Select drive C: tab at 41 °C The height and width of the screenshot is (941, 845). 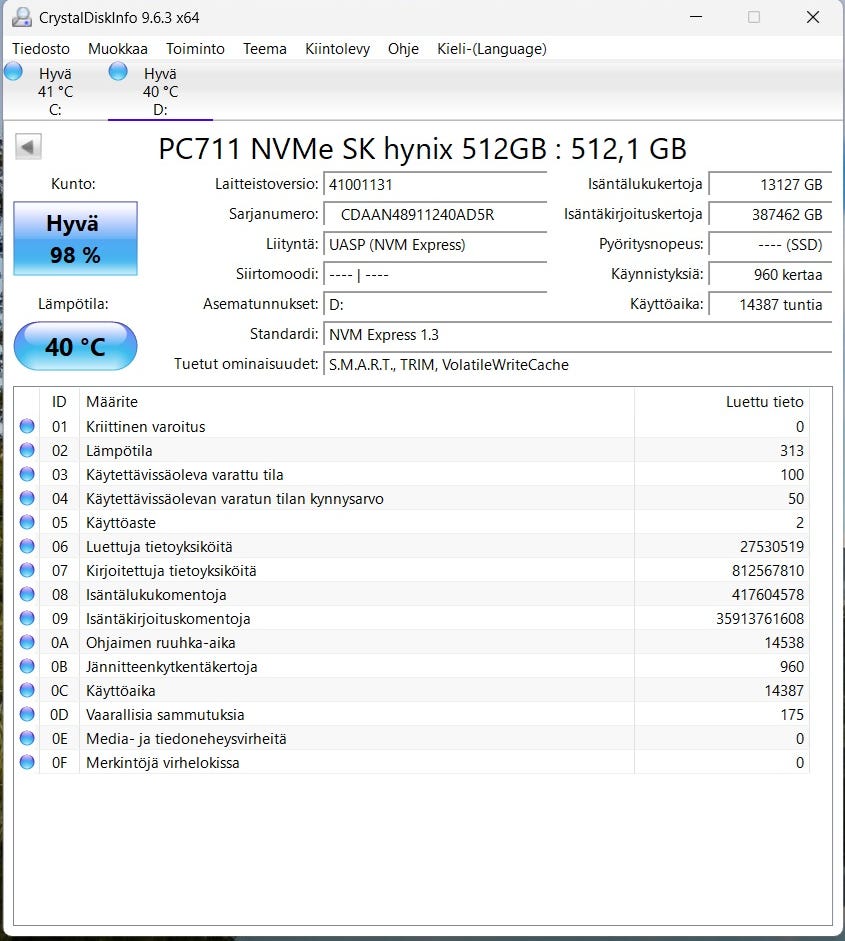(55, 91)
